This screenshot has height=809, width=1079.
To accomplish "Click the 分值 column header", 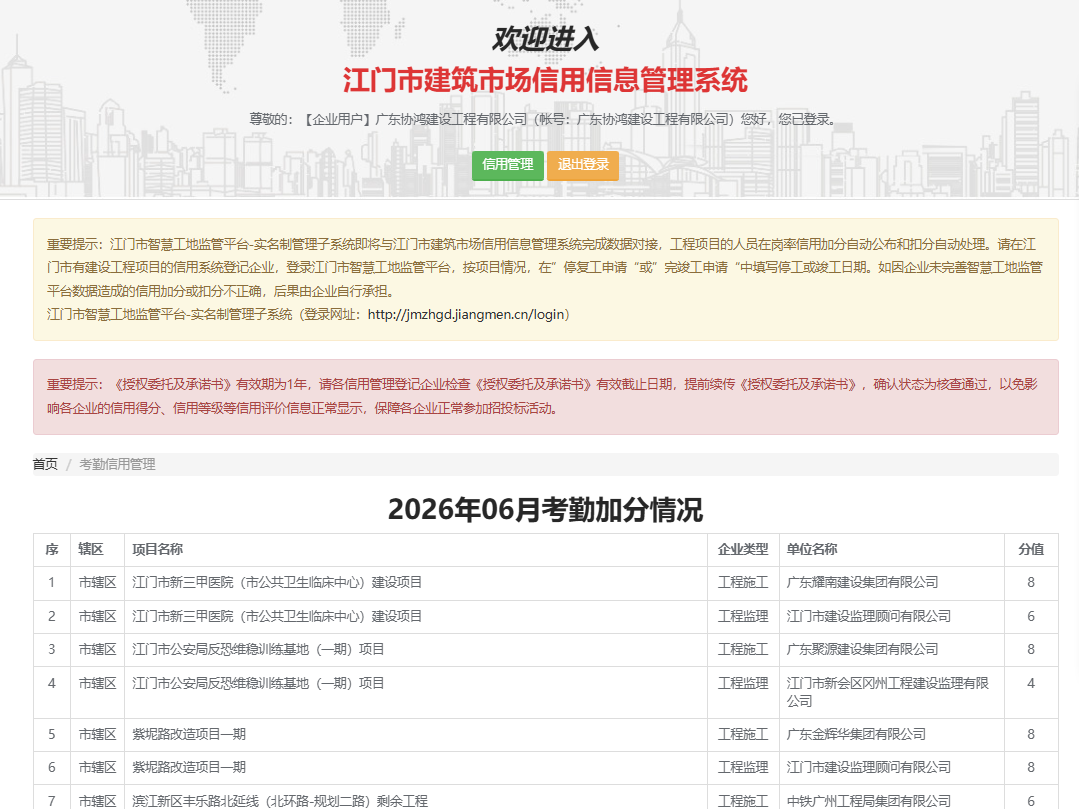I will click(x=1031, y=550).
